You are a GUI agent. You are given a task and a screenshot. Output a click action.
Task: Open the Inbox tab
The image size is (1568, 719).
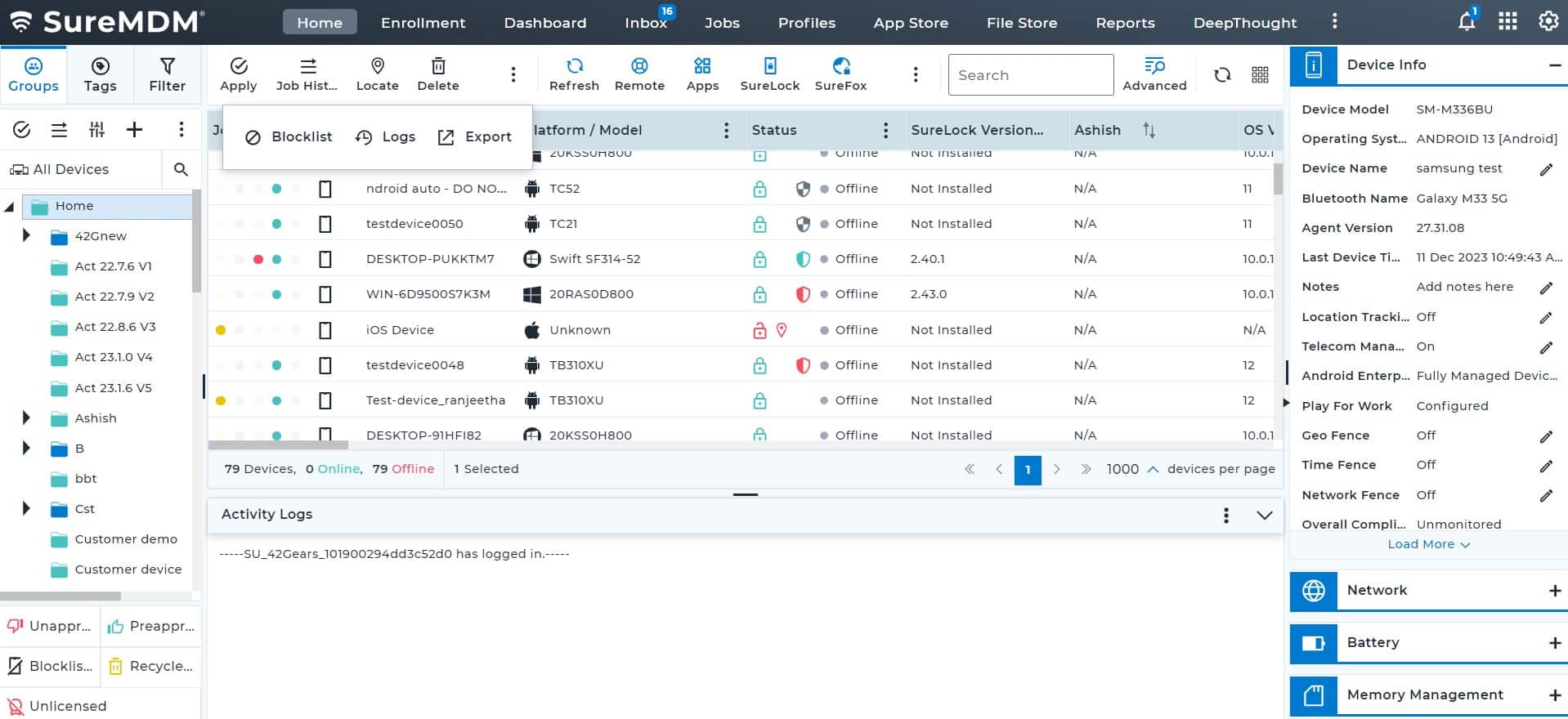coord(646,22)
